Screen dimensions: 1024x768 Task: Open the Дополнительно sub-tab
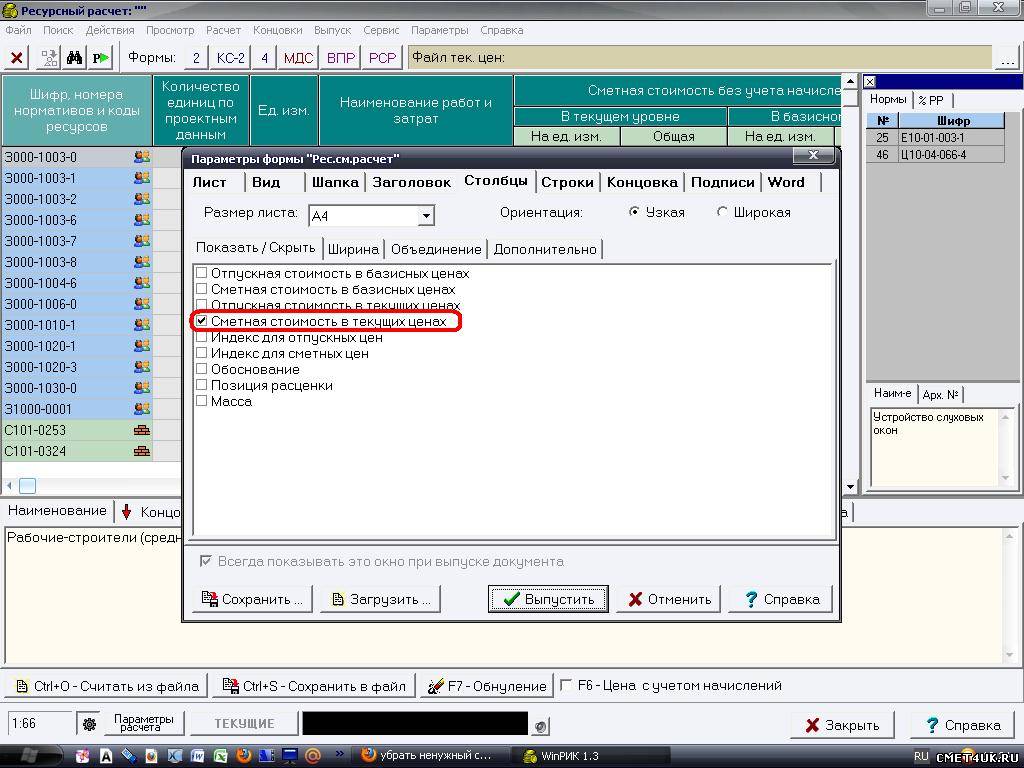coord(545,249)
